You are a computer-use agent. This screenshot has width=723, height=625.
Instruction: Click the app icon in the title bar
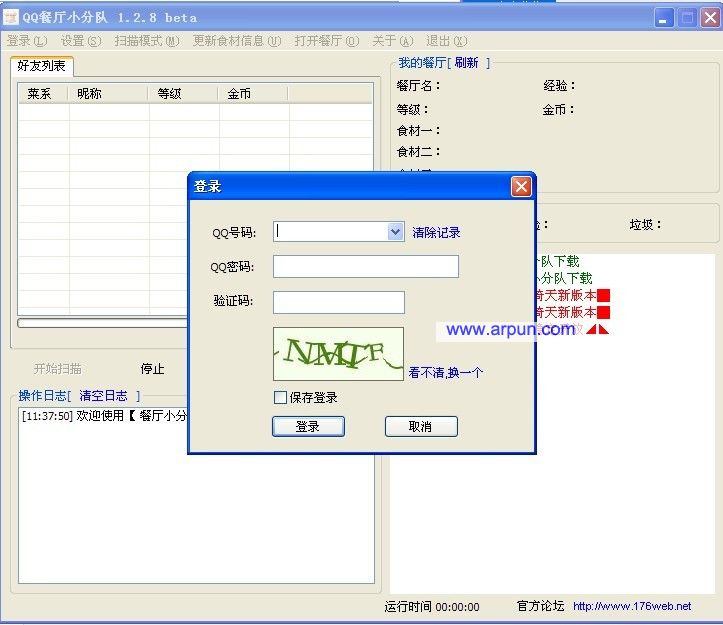pos(11,18)
